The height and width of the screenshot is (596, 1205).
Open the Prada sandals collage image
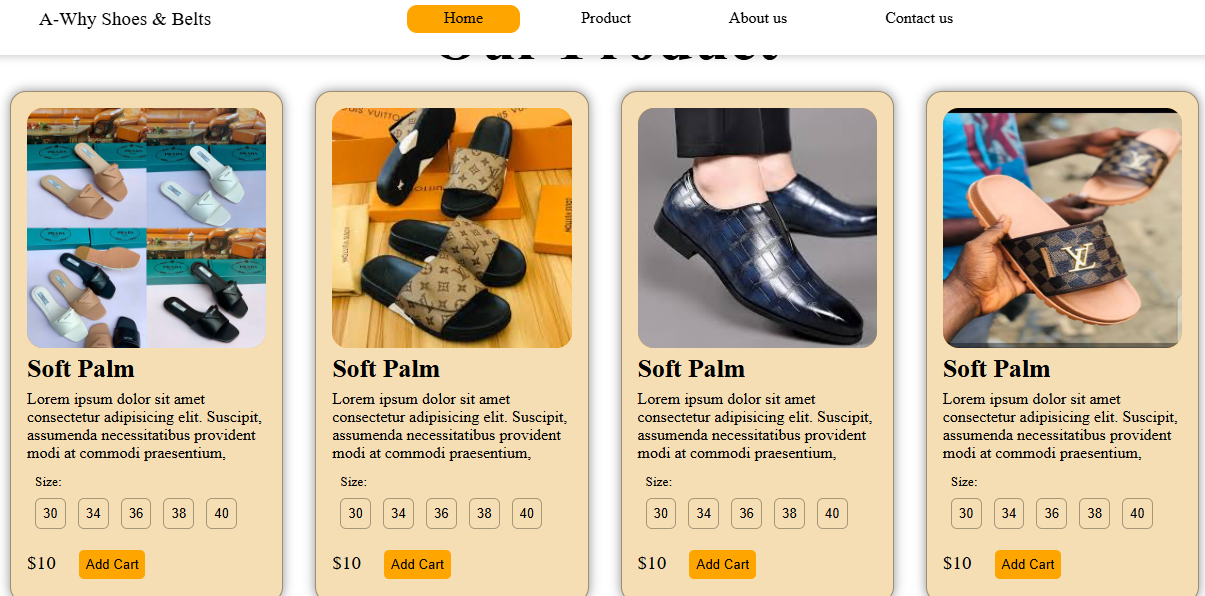(x=146, y=228)
